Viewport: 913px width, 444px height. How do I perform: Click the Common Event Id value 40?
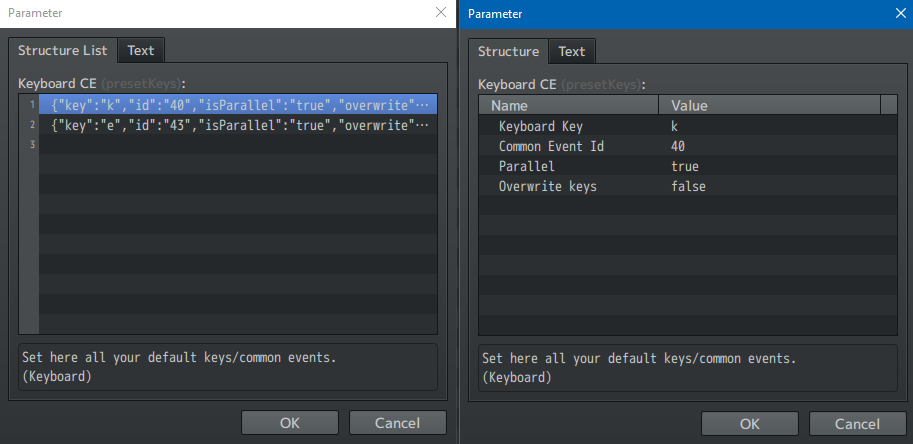tap(678, 147)
